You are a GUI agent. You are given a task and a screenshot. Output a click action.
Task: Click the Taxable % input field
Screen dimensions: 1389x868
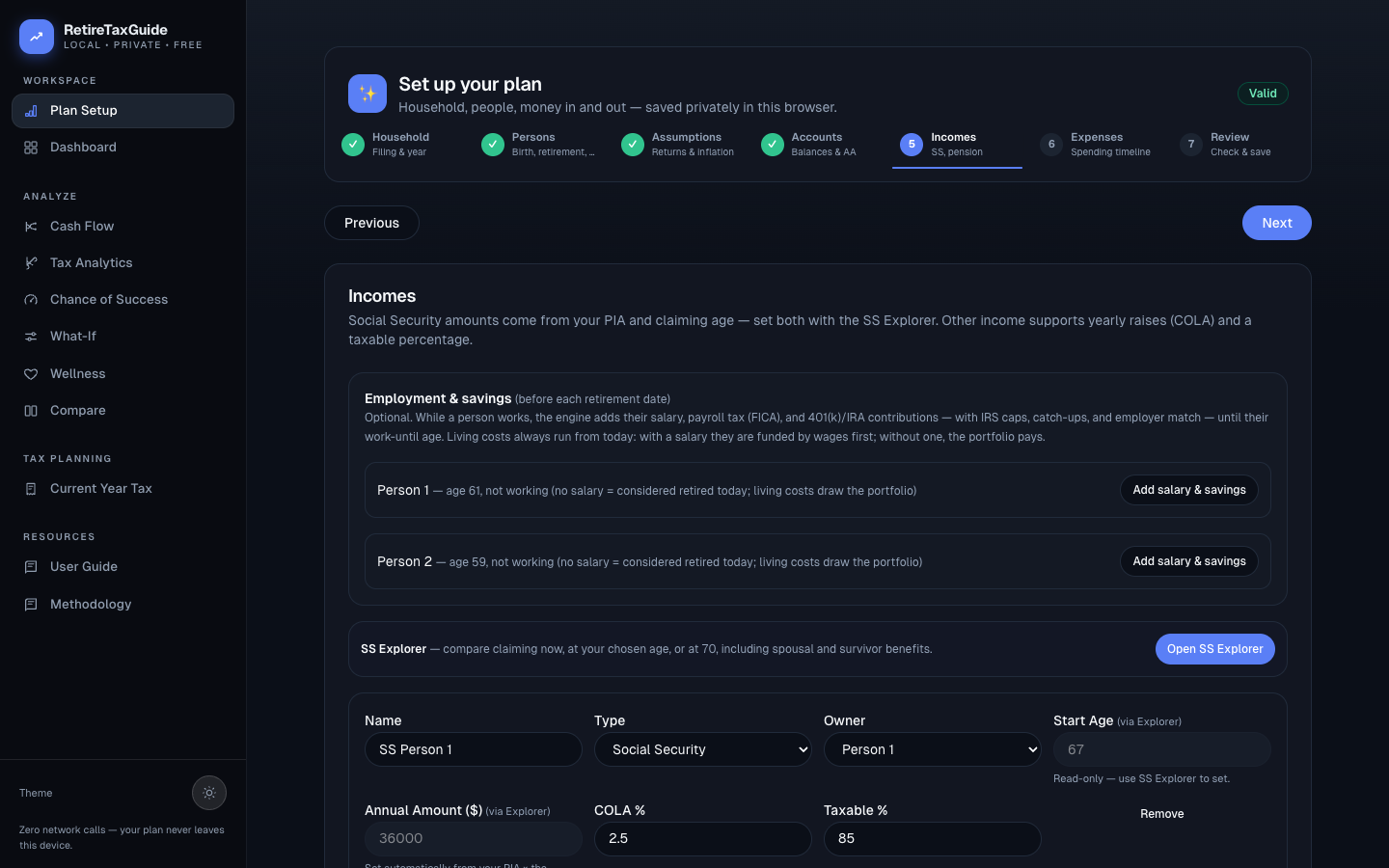click(x=933, y=839)
